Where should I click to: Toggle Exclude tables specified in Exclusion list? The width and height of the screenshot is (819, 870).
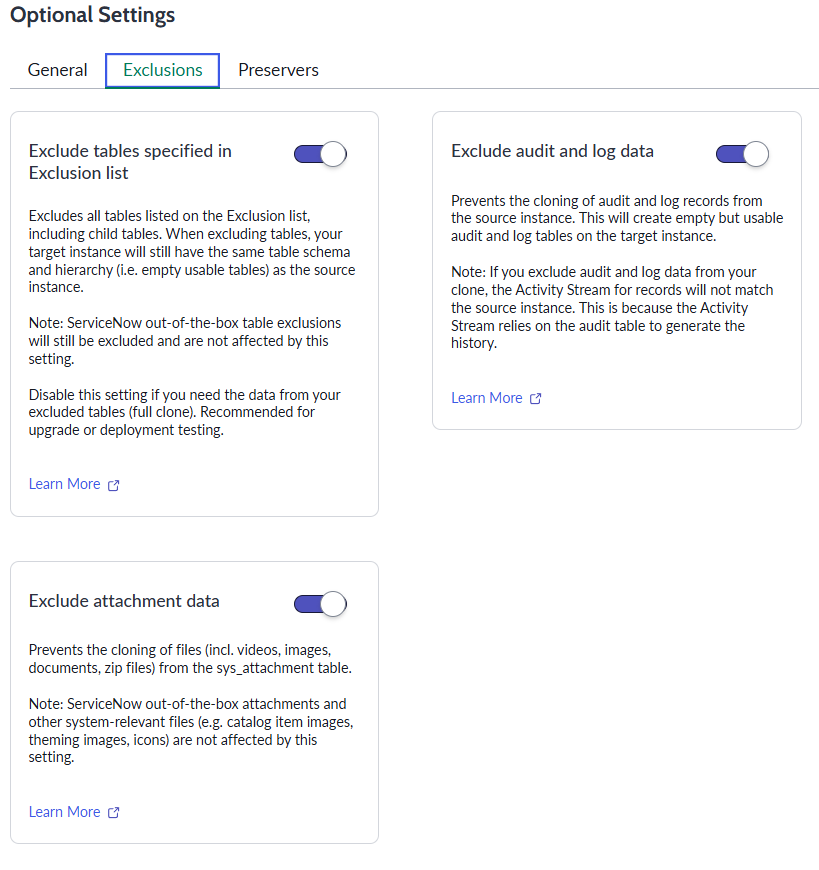[x=320, y=154]
